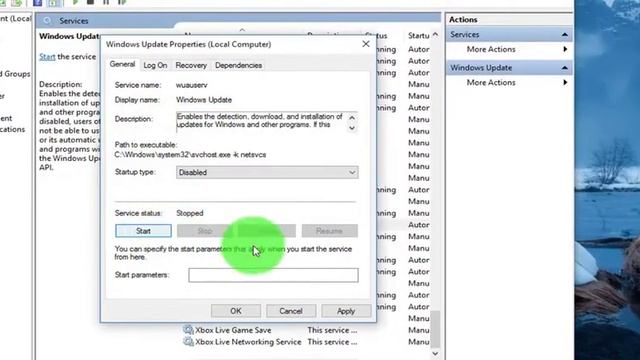Select the Xbox Live Game Save service row
Image resolution: width=640 pixels, height=360 pixels.
(x=306, y=330)
